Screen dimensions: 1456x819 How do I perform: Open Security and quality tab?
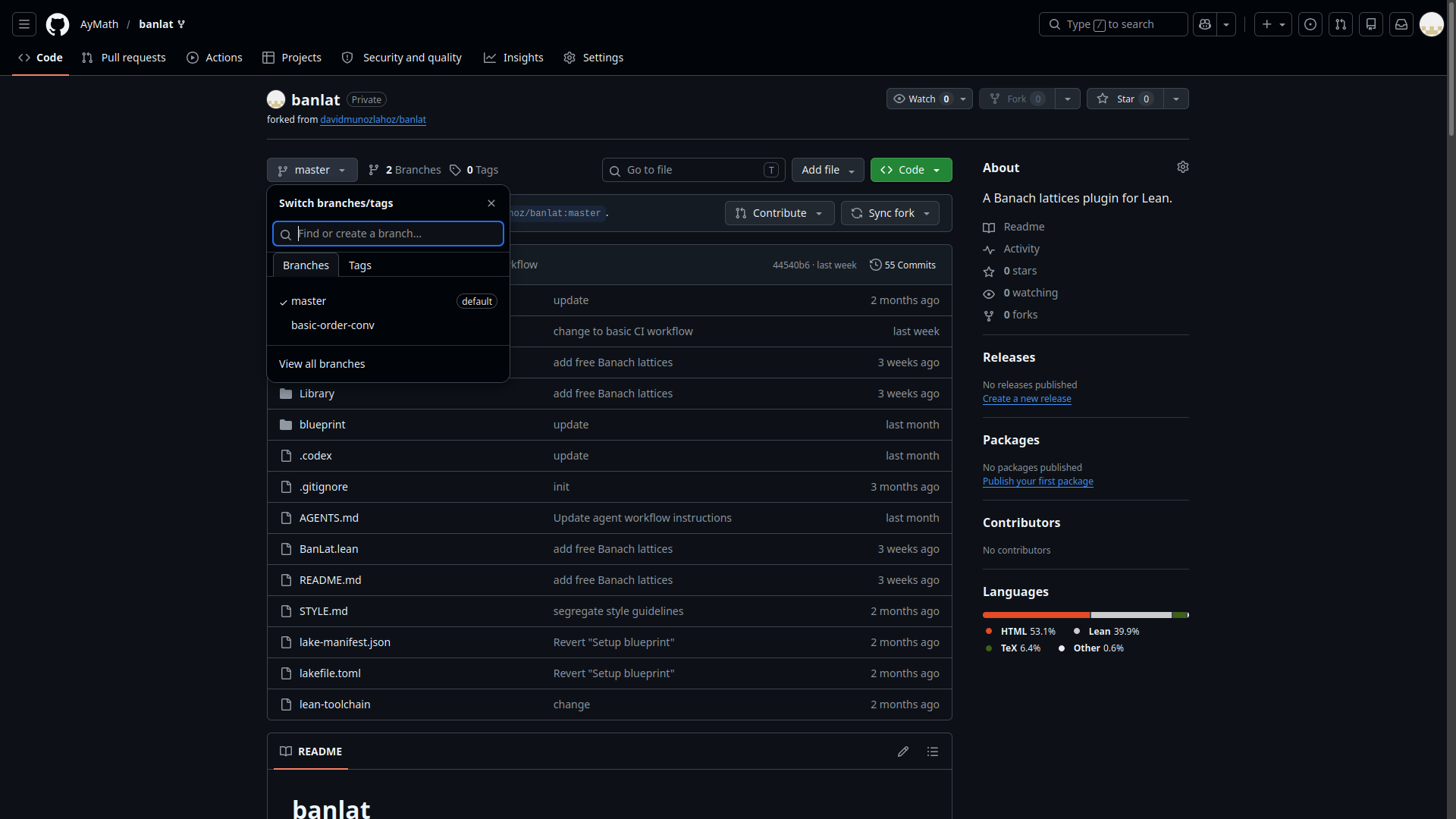click(x=402, y=58)
